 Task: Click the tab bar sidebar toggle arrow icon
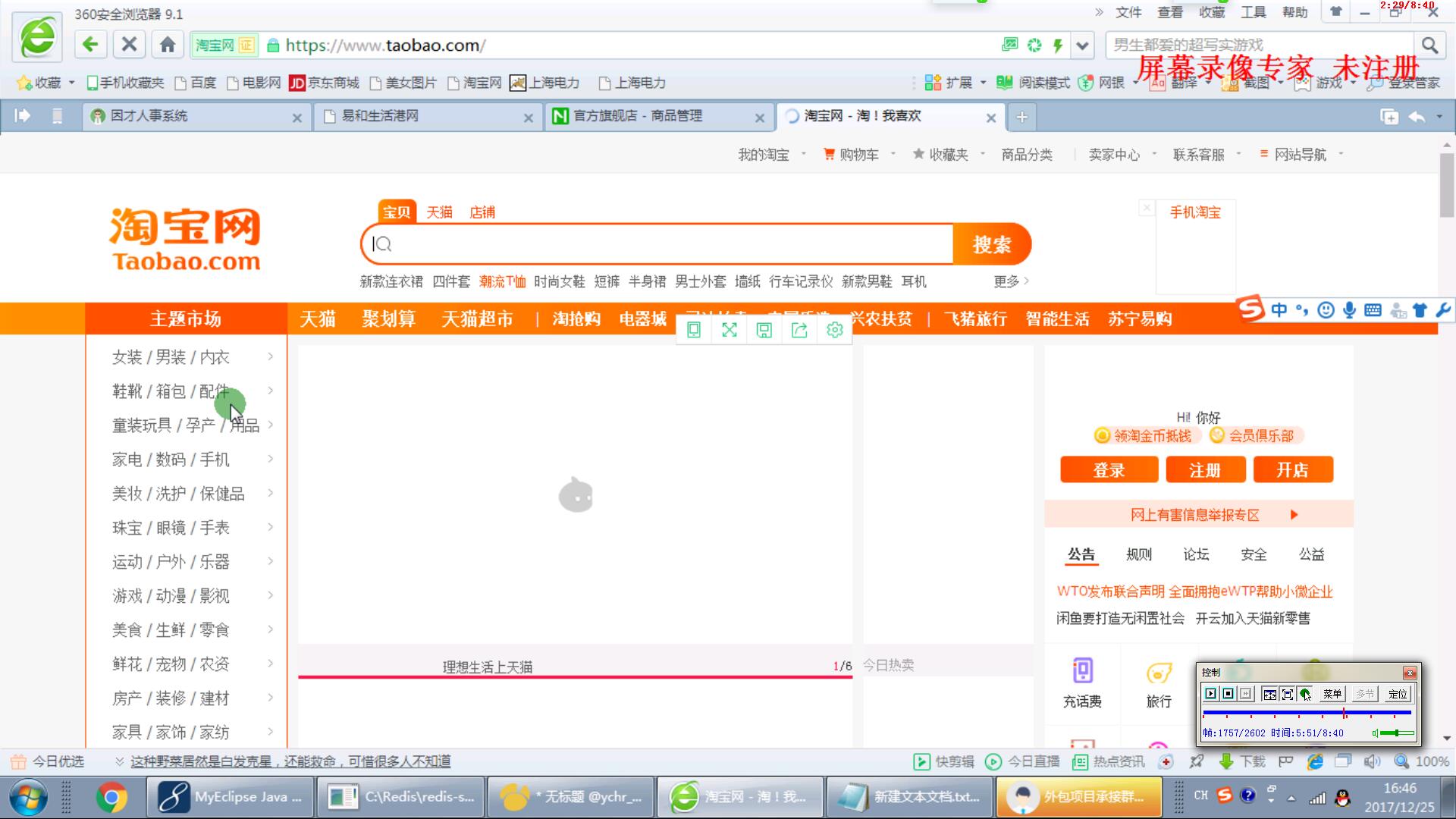(x=22, y=115)
